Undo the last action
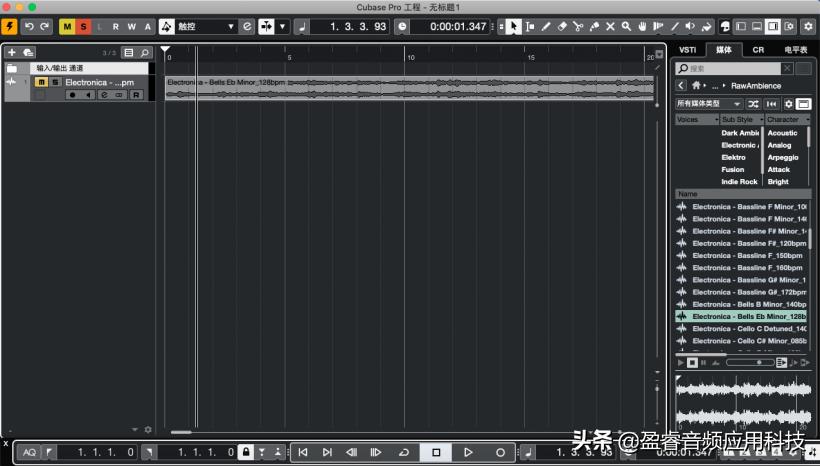This screenshot has height=466, width=820. tap(29, 27)
